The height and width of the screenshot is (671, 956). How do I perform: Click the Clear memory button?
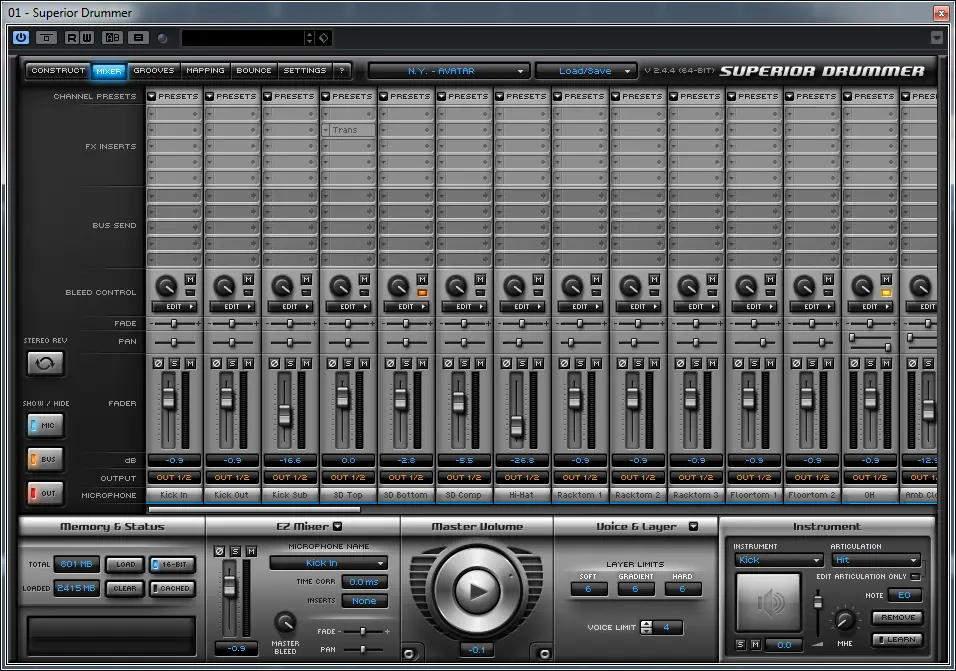(x=124, y=589)
